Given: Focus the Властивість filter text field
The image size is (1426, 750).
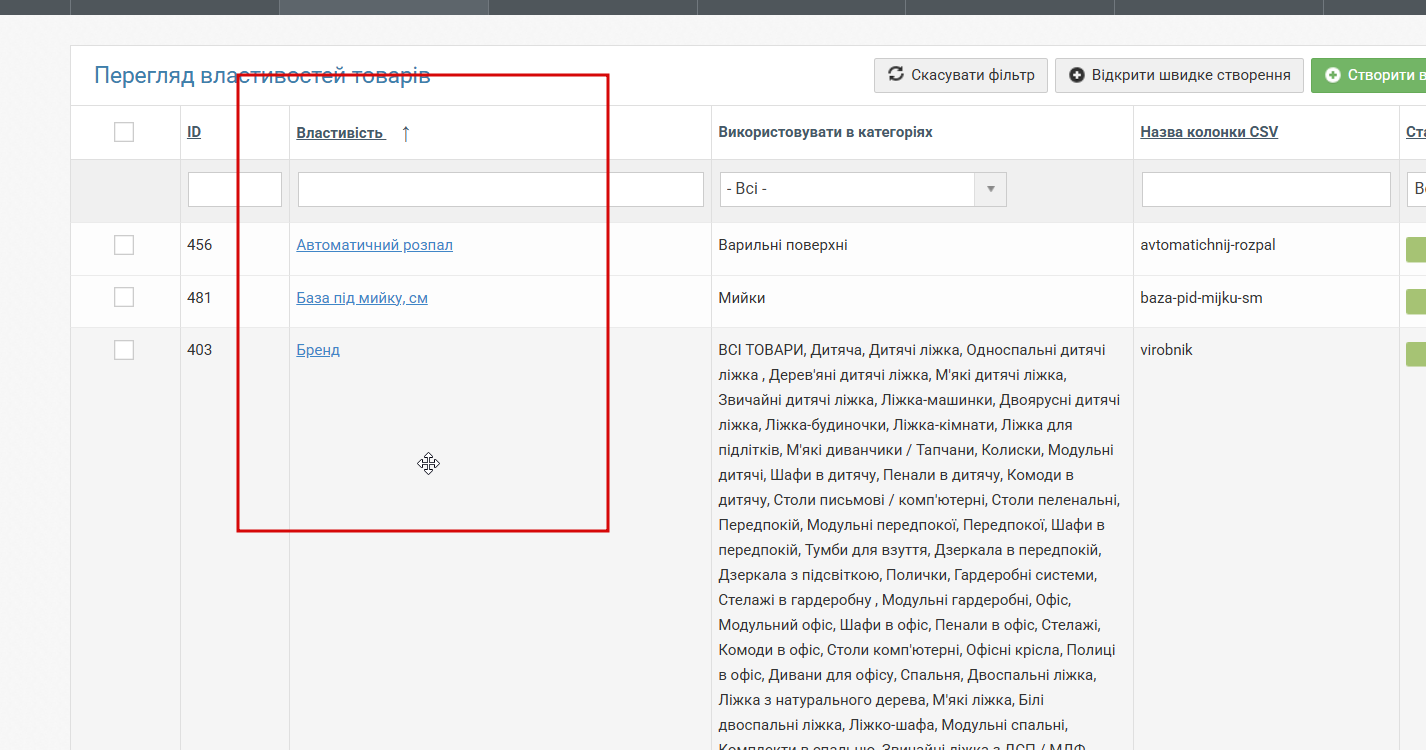Looking at the screenshot, I should [501, 189].
